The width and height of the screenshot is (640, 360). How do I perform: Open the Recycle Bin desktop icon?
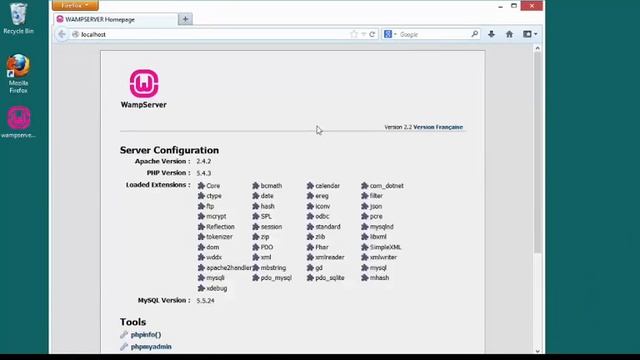click(x=18, y=18)
